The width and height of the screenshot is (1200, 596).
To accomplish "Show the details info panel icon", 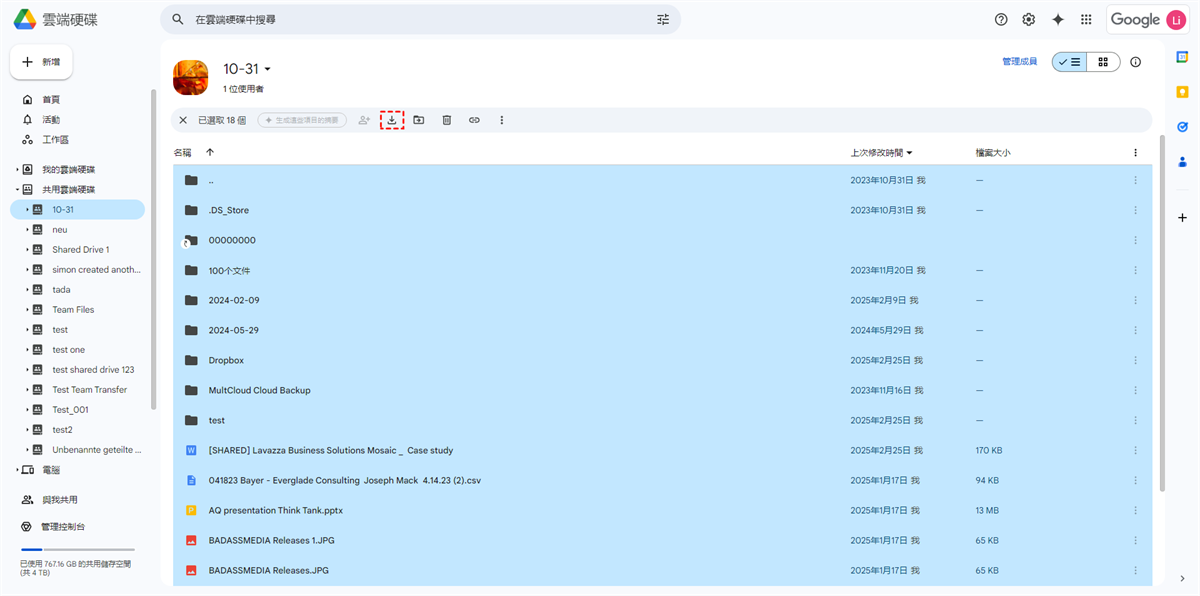I will click(x=1135, y=62).
